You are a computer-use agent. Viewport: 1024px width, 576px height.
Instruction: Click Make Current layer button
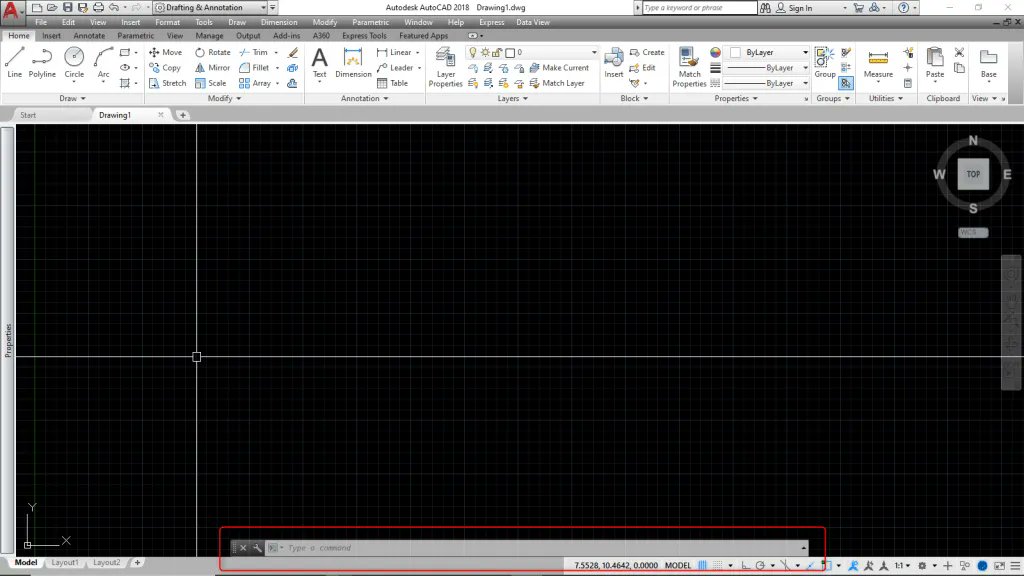point(559,68)
